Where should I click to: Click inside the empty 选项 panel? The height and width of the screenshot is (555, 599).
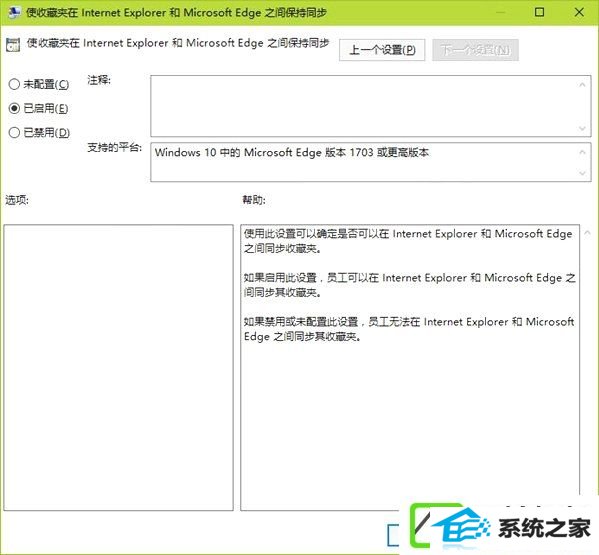[118, 367]
